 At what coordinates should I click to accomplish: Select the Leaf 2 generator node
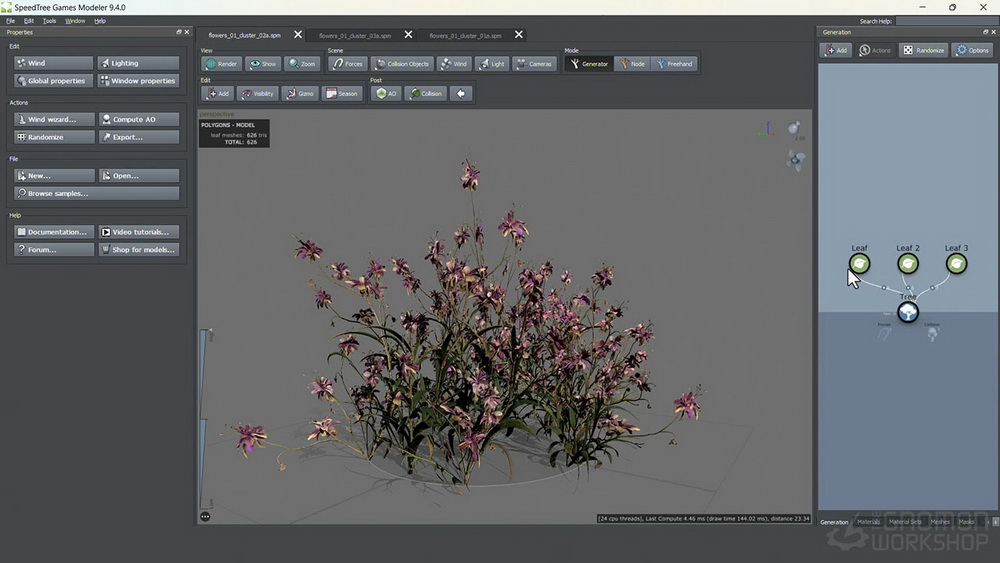(x=908, y=263)
